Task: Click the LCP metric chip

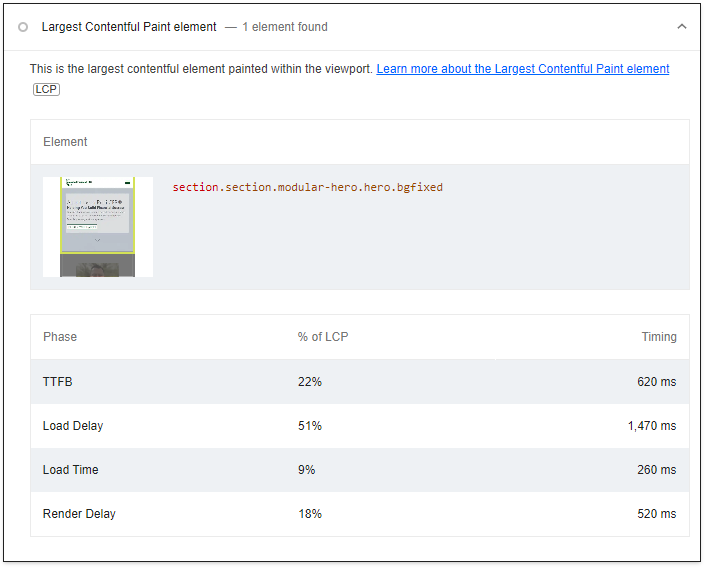Action: (47, 89)
